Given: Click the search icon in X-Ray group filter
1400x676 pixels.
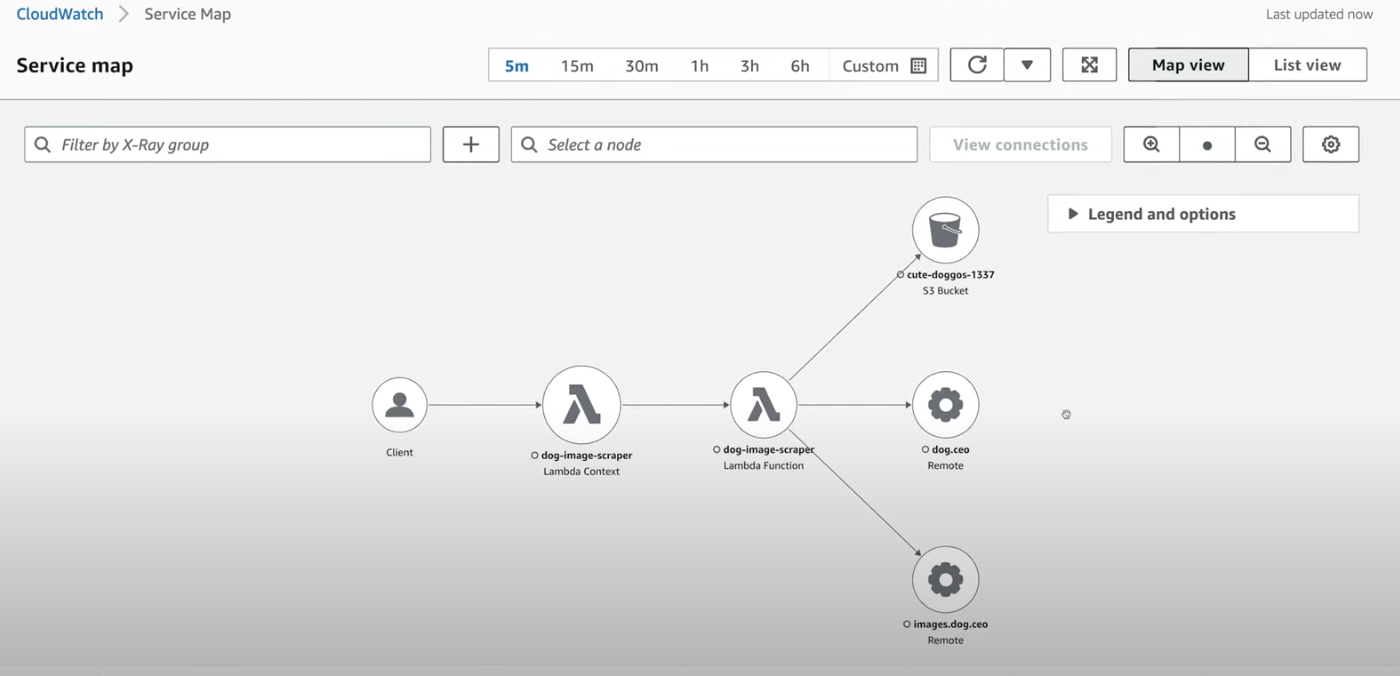Looking at the screenshot, I should pos(43,144).
